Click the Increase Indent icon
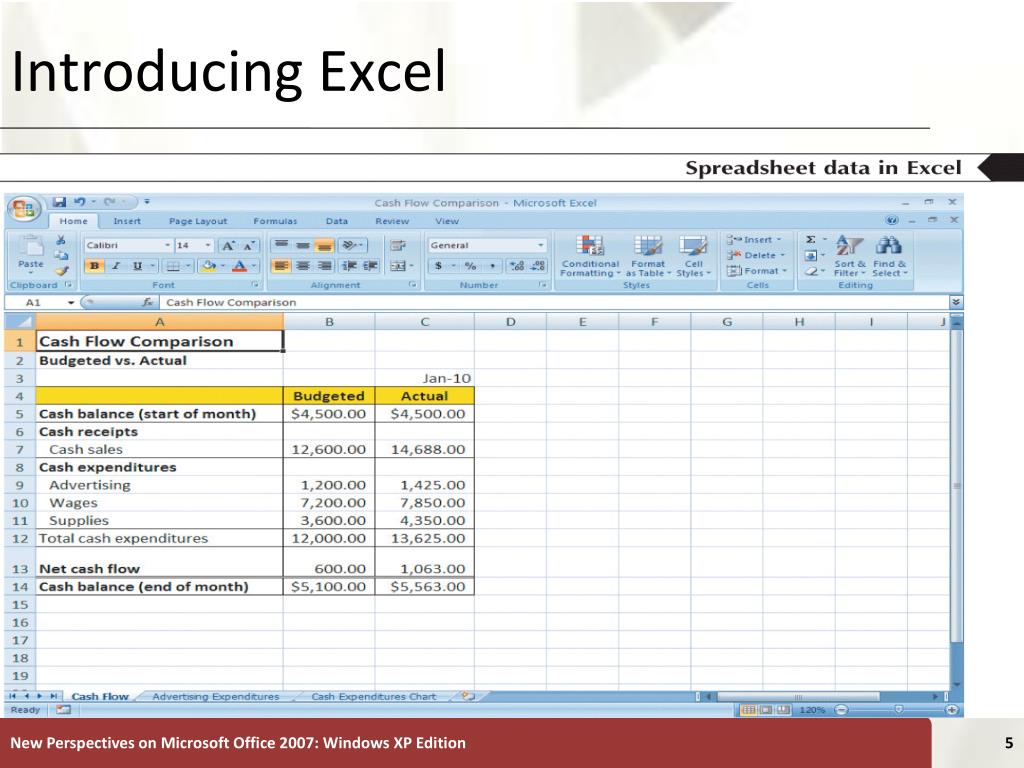 (x=370, y=266)
